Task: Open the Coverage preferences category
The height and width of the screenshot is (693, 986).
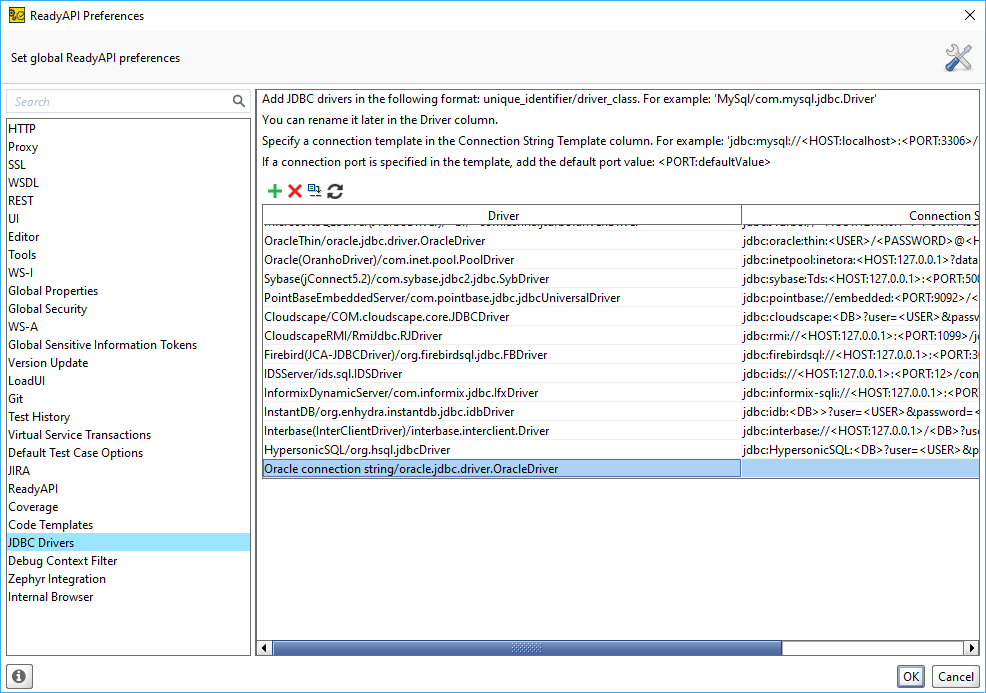Action: [128, 507]
